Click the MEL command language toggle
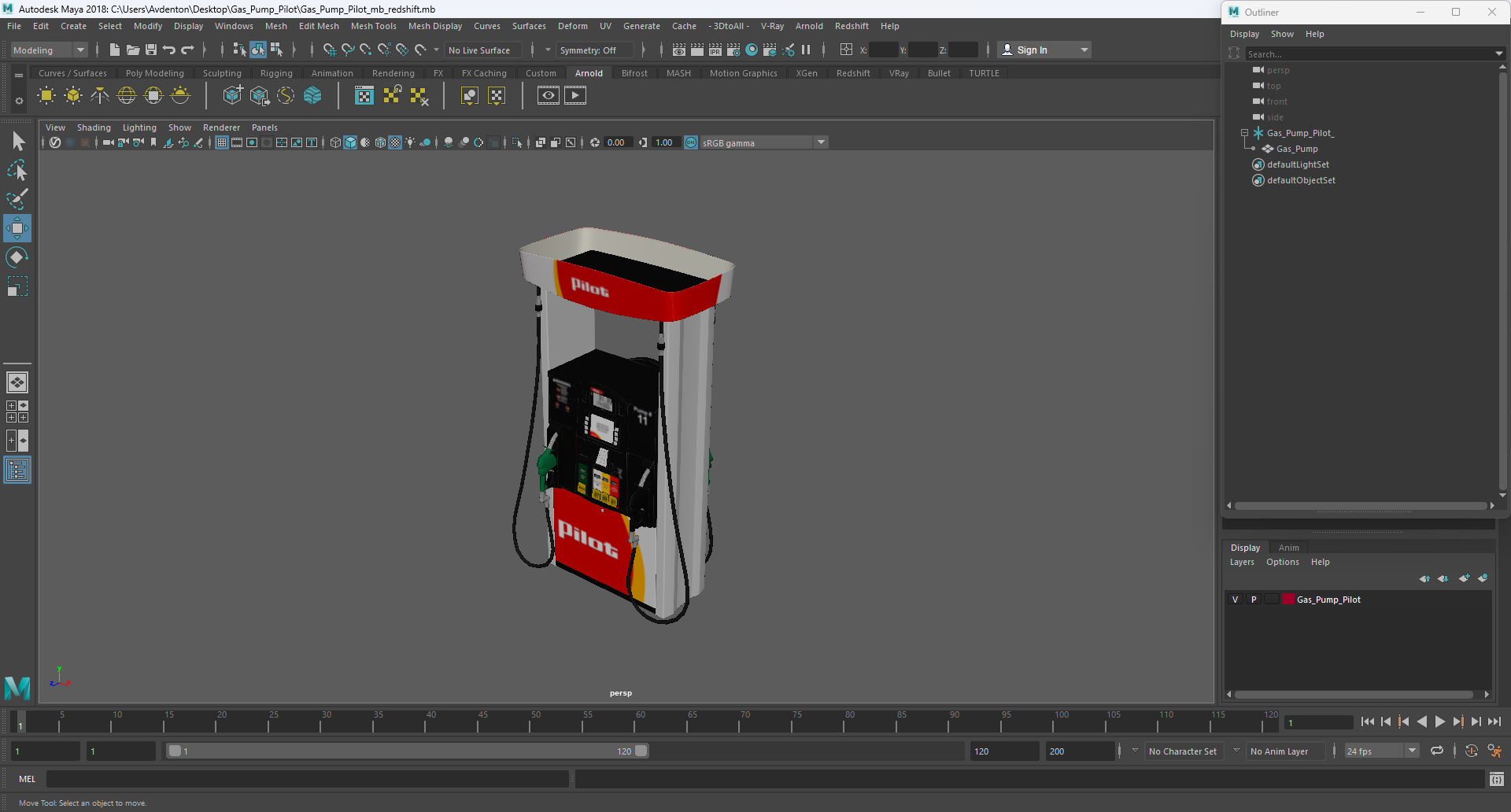The width and height of the screenshot is (1511, 812). [28, 779]
